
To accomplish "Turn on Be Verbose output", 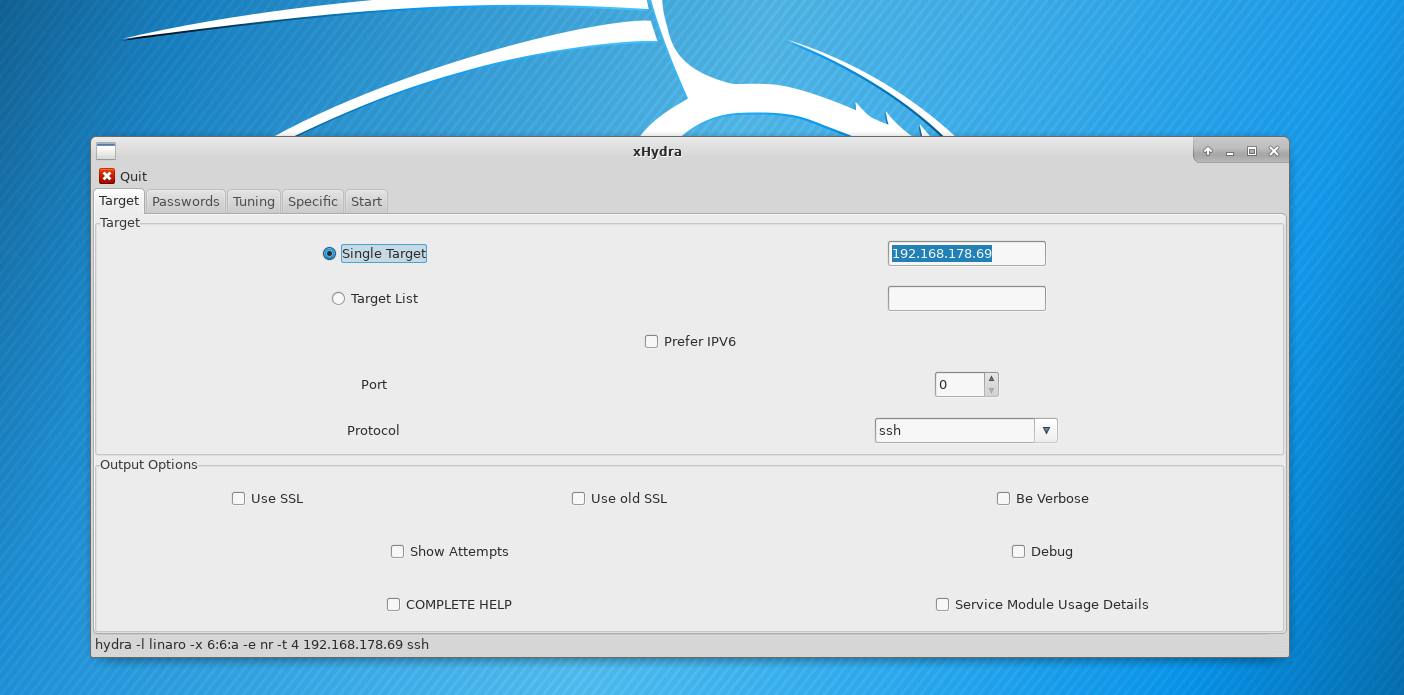I will coord(1003,498).
